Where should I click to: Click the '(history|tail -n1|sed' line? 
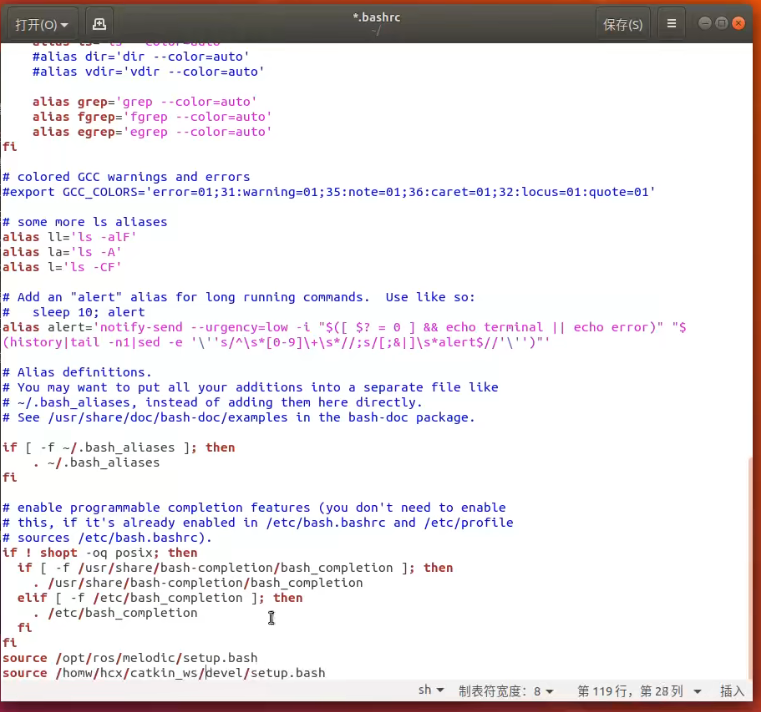tap(276, 343)
